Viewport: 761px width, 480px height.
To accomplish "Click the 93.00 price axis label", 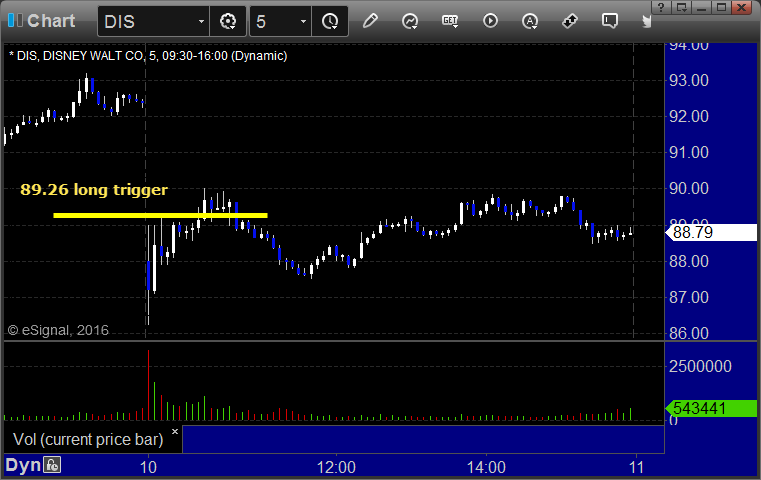I will [689, 80].
